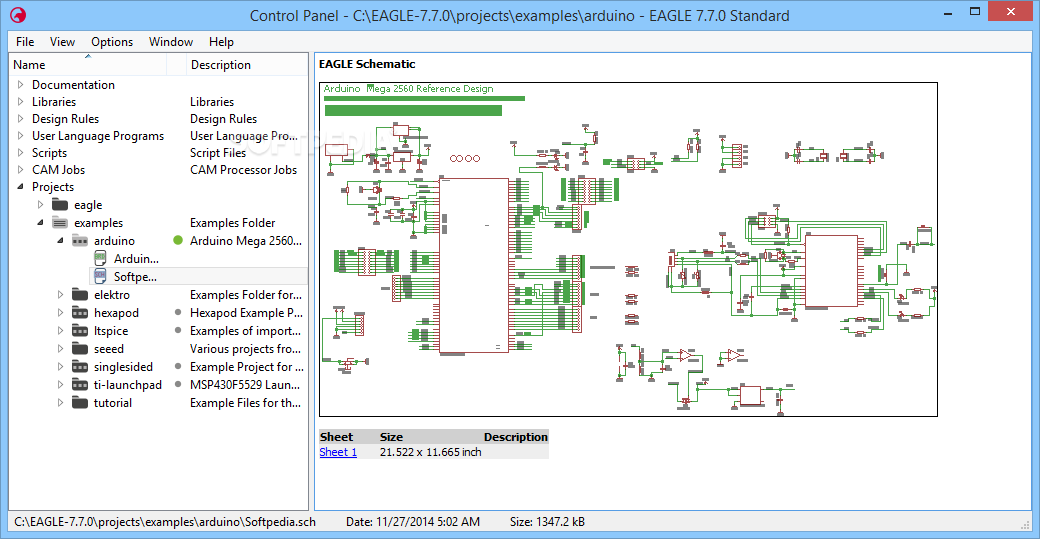Click the ltspice project folder icon

(80, 330)
